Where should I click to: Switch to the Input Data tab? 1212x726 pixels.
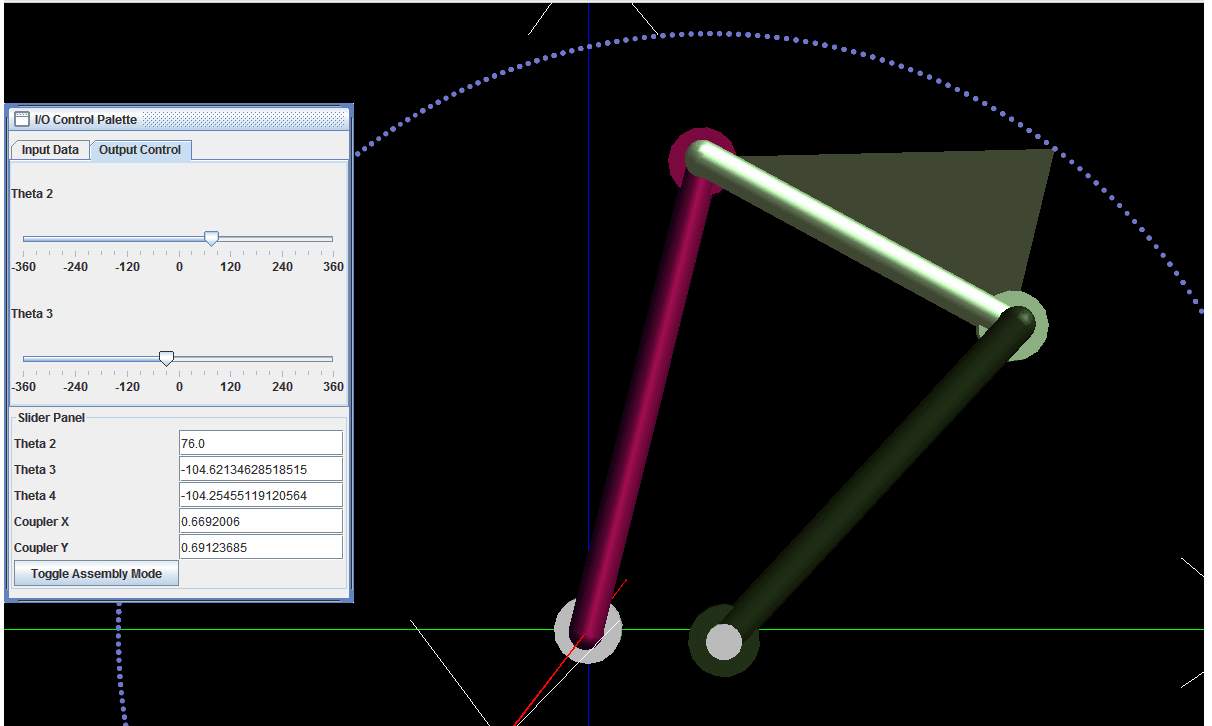pos(49,149)
